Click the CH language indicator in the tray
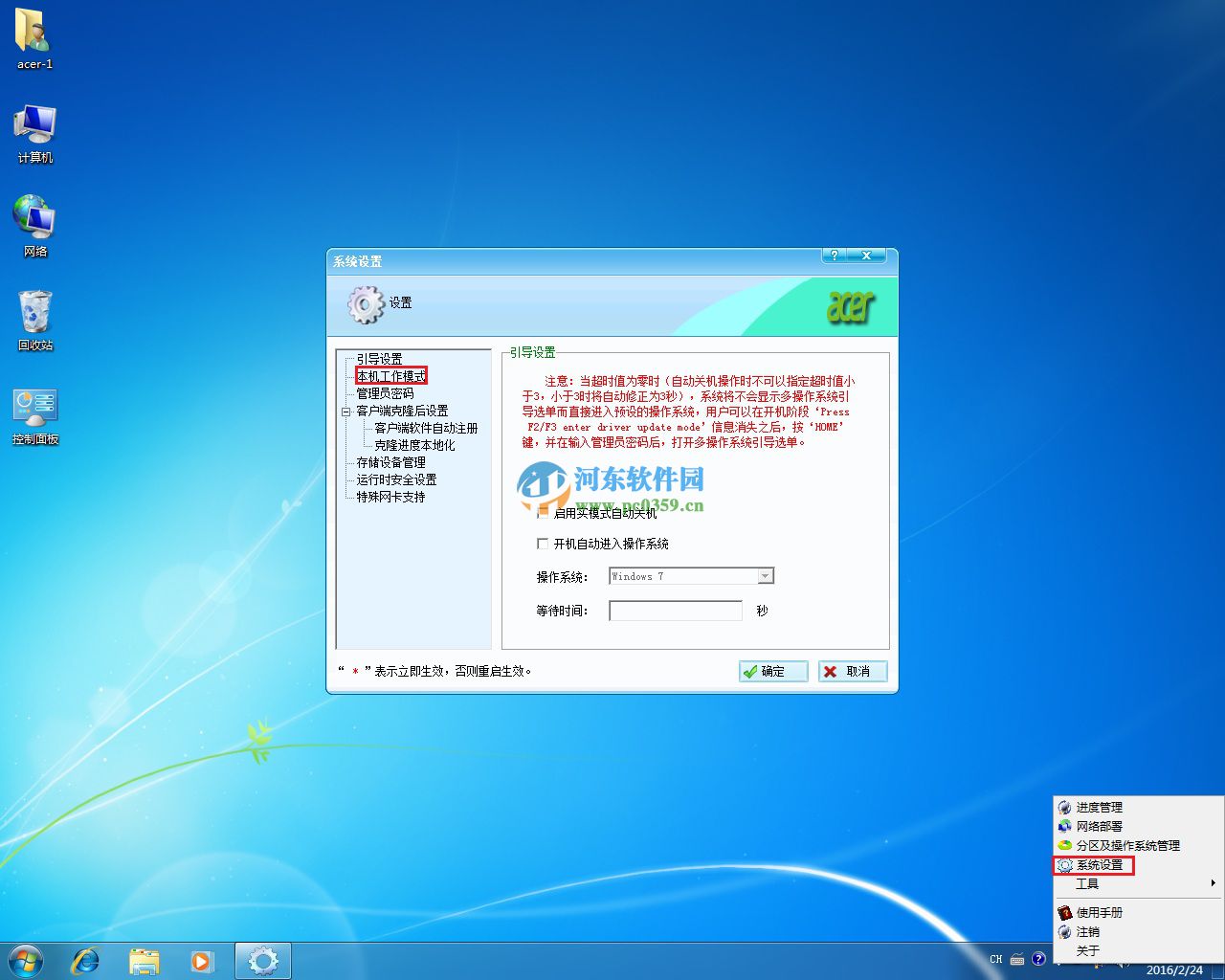The width and height of the screenshot is (1225, 980). (x=996, y=959)
